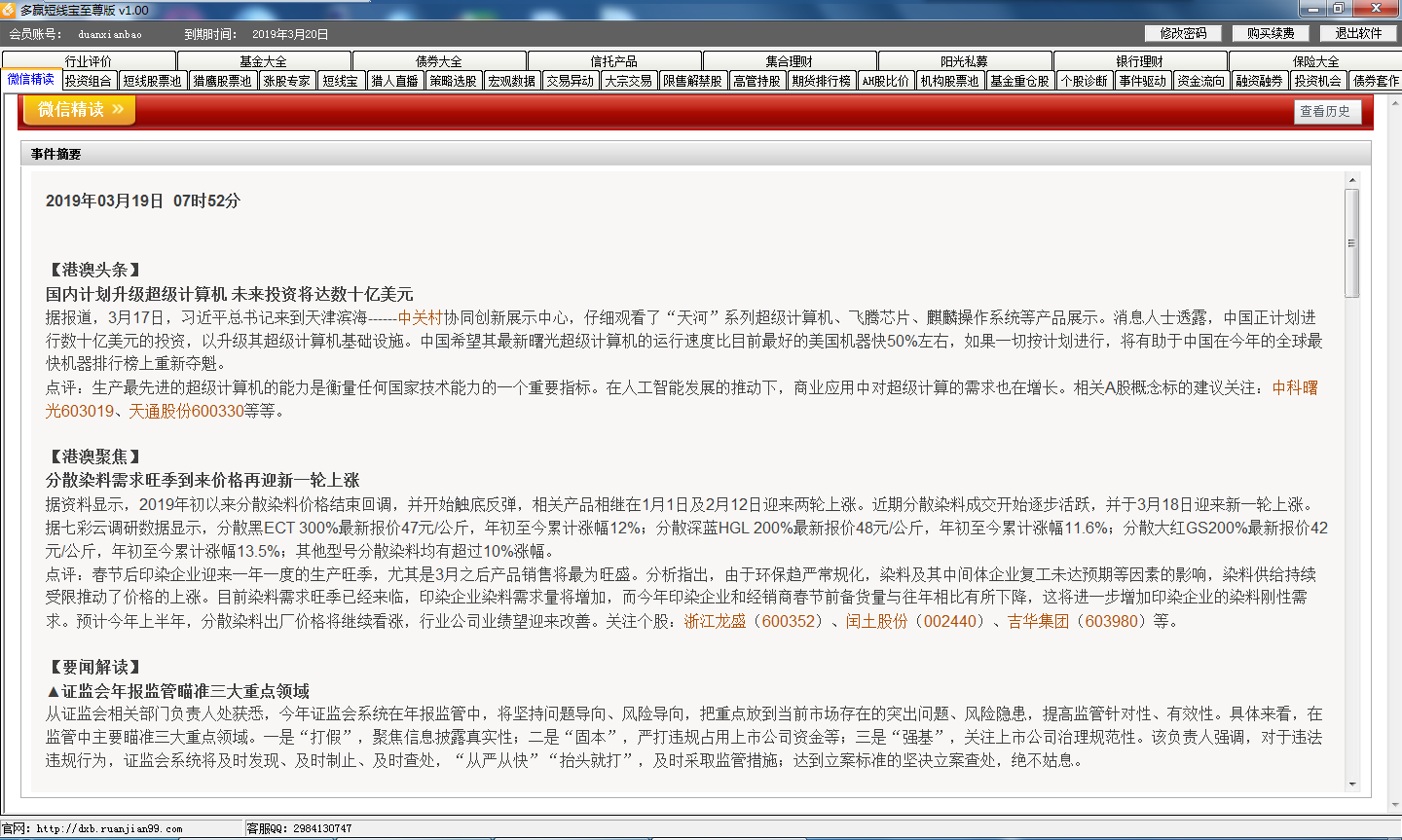Switch to the 信托产品 tab
Viewport: 1402px width, 840px height.
point(614,61)
